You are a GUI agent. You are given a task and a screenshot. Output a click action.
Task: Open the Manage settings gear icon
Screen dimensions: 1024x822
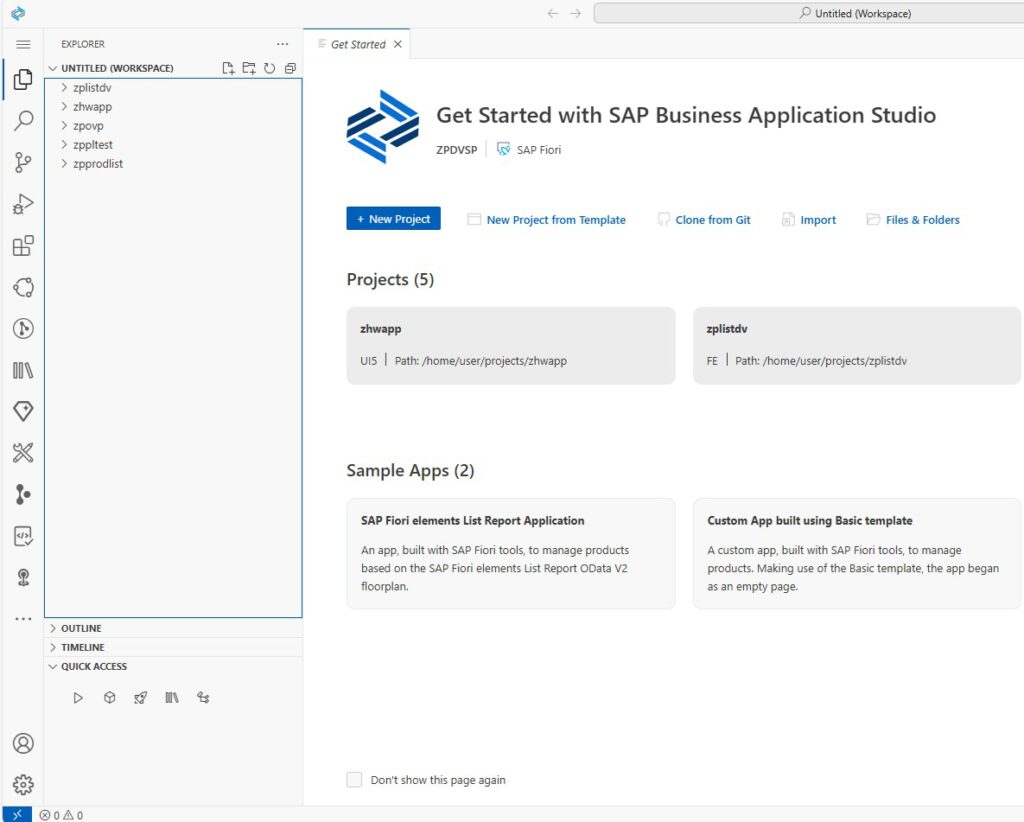point(22,785)
